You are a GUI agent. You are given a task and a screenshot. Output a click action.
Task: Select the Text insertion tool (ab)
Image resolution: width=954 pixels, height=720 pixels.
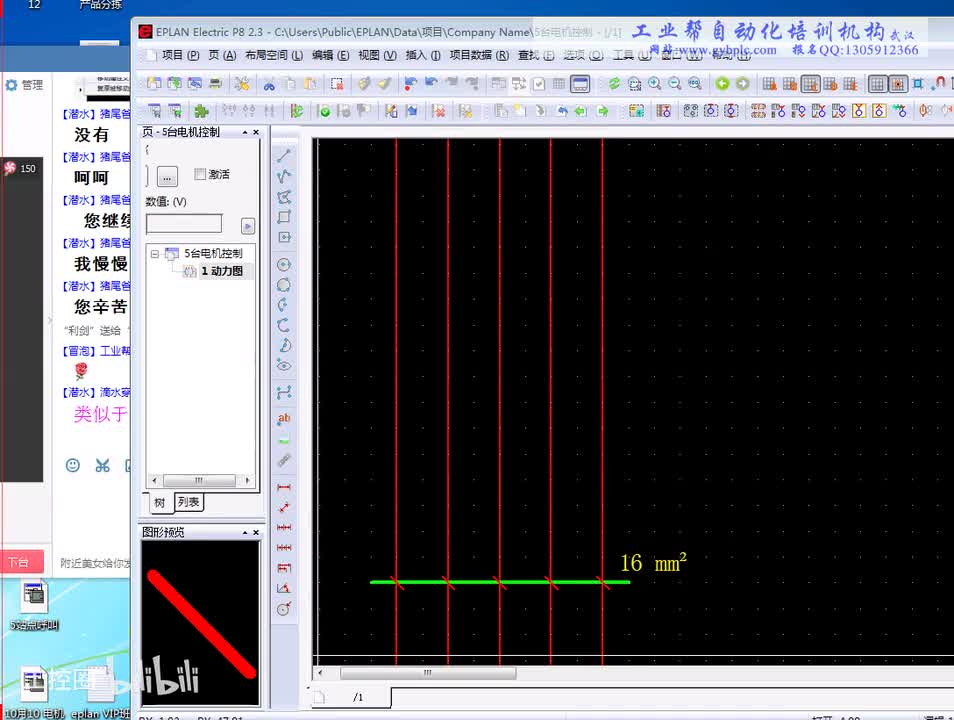(284, 419)
